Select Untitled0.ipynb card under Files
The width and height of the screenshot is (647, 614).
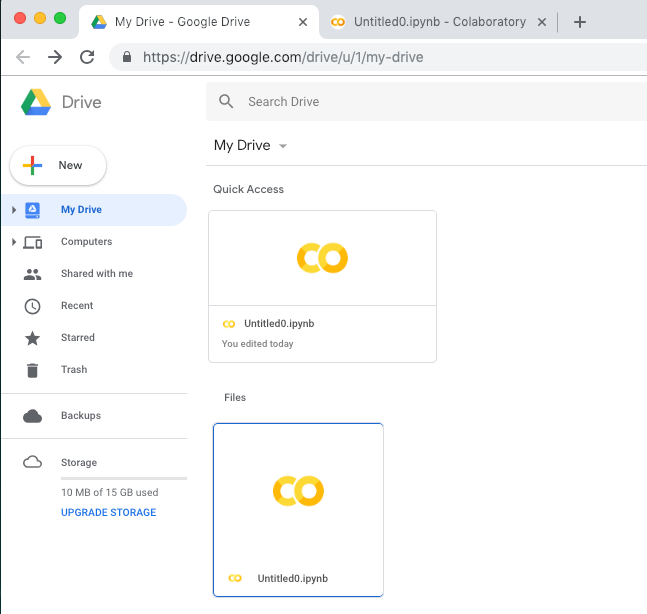tap(298, 510)
